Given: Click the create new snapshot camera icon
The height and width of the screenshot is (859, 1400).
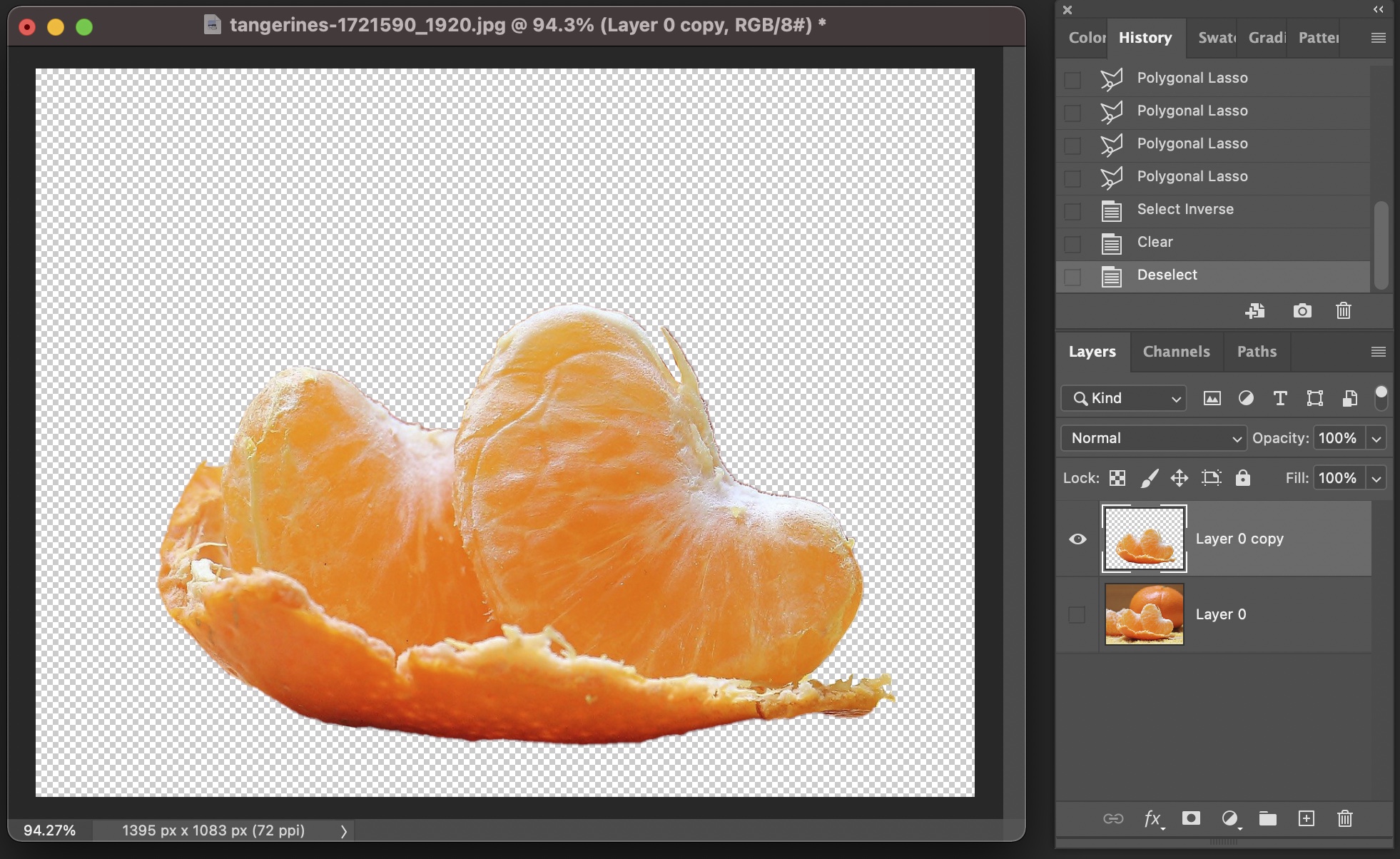Looking at the screenshot, I should (x=1302, y=311).
